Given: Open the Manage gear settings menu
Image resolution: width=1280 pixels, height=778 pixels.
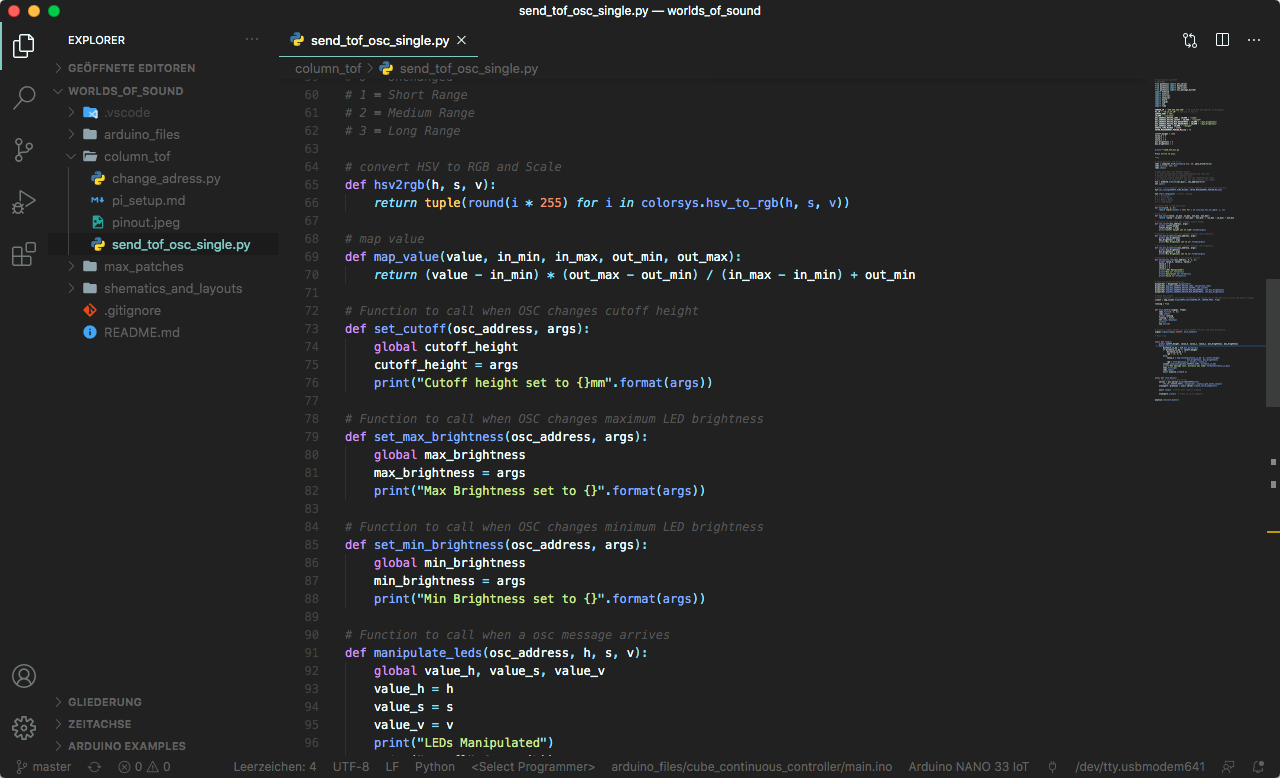Looking at the screenshot, I should [24, 727].
